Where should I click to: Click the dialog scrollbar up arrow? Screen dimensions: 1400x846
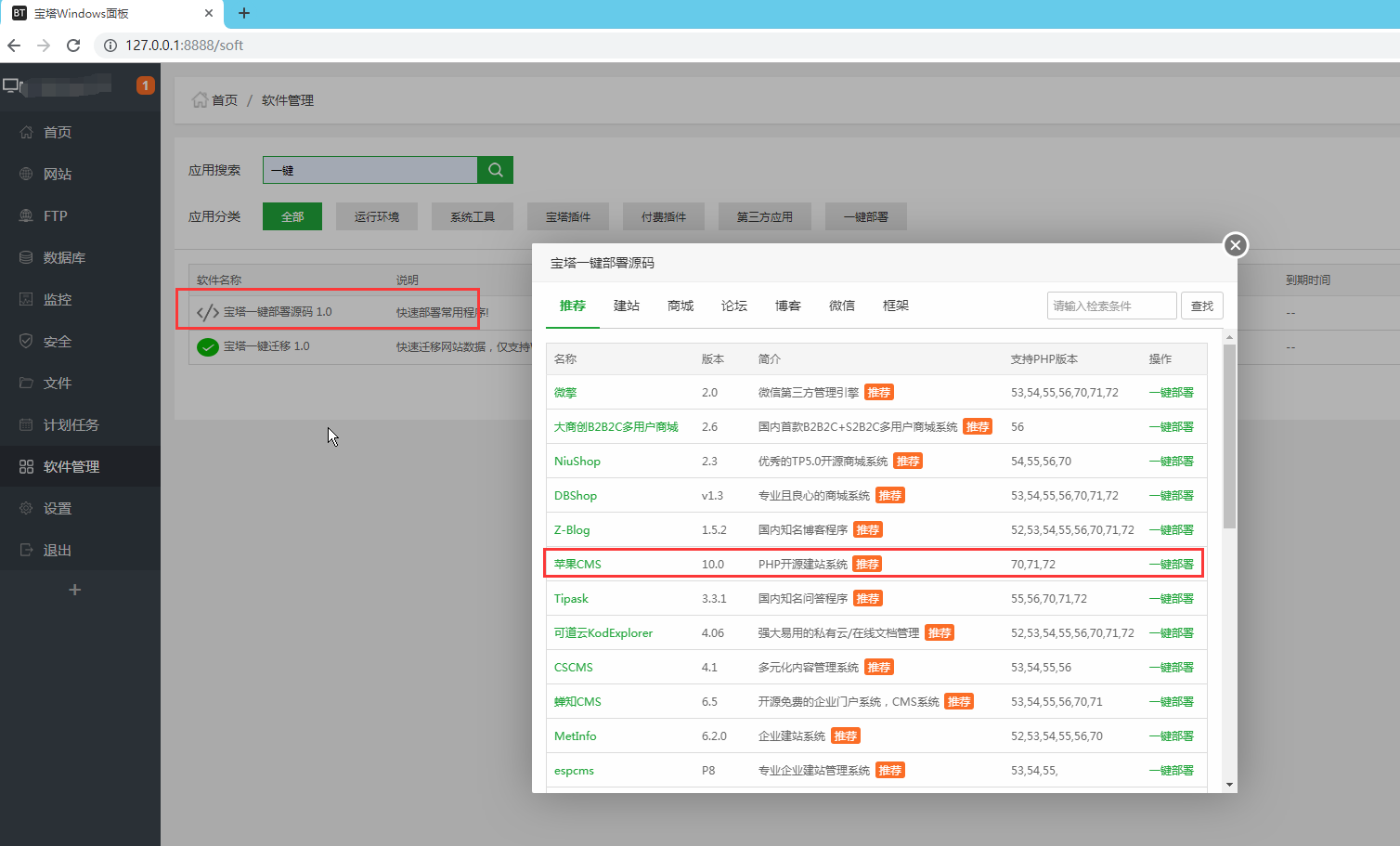click(1230, 337)
